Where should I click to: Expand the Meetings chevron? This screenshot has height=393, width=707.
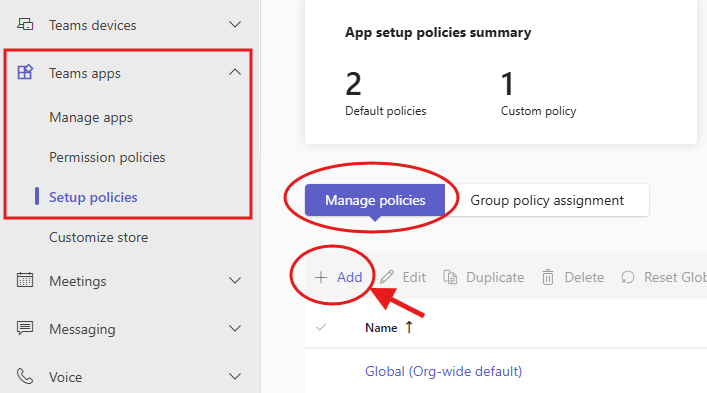click(235, 280)
